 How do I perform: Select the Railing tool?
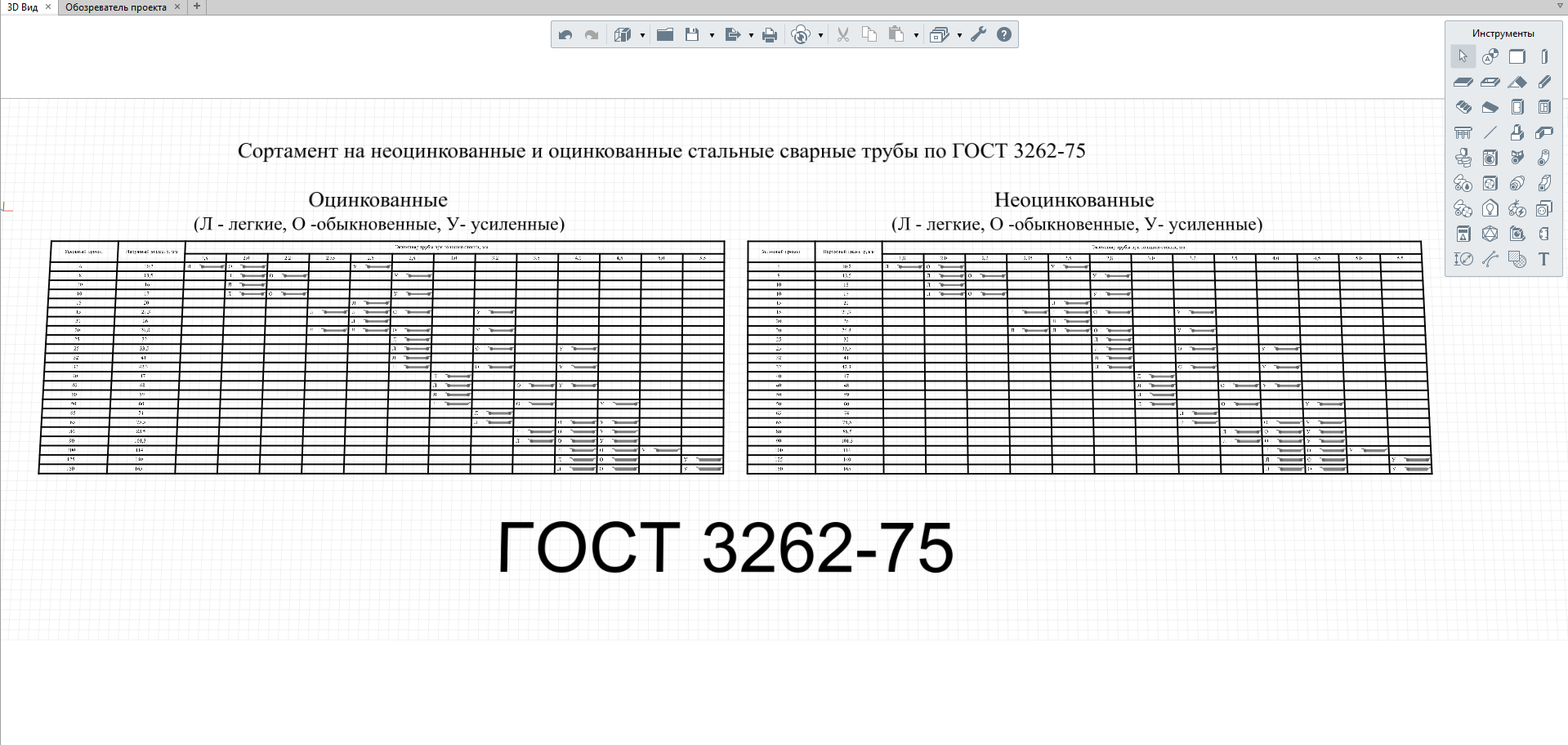(1463, 132)
